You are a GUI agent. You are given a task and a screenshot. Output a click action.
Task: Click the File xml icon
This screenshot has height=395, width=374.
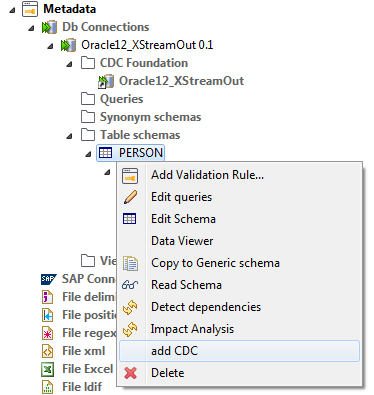point(48,351)
